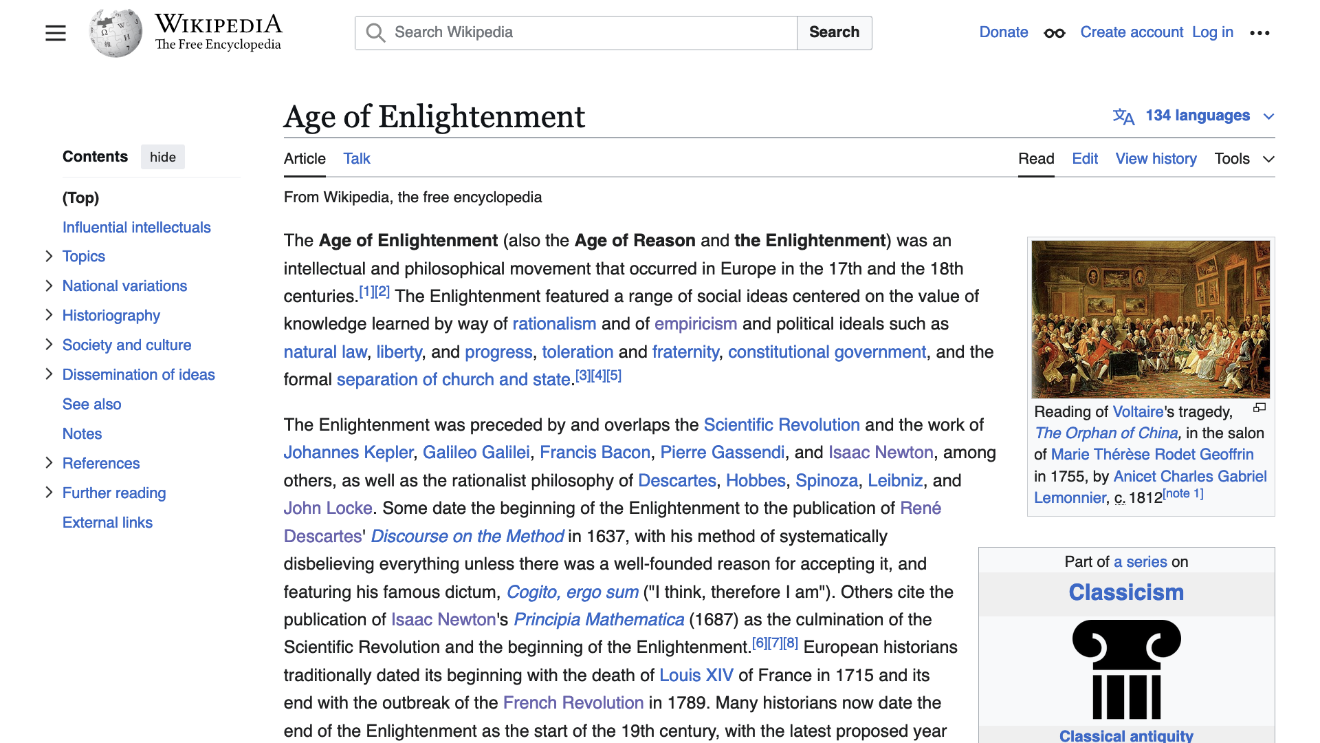Go to Influential intellectuals section
The image size is (1320, 743).
pos(137,227)
